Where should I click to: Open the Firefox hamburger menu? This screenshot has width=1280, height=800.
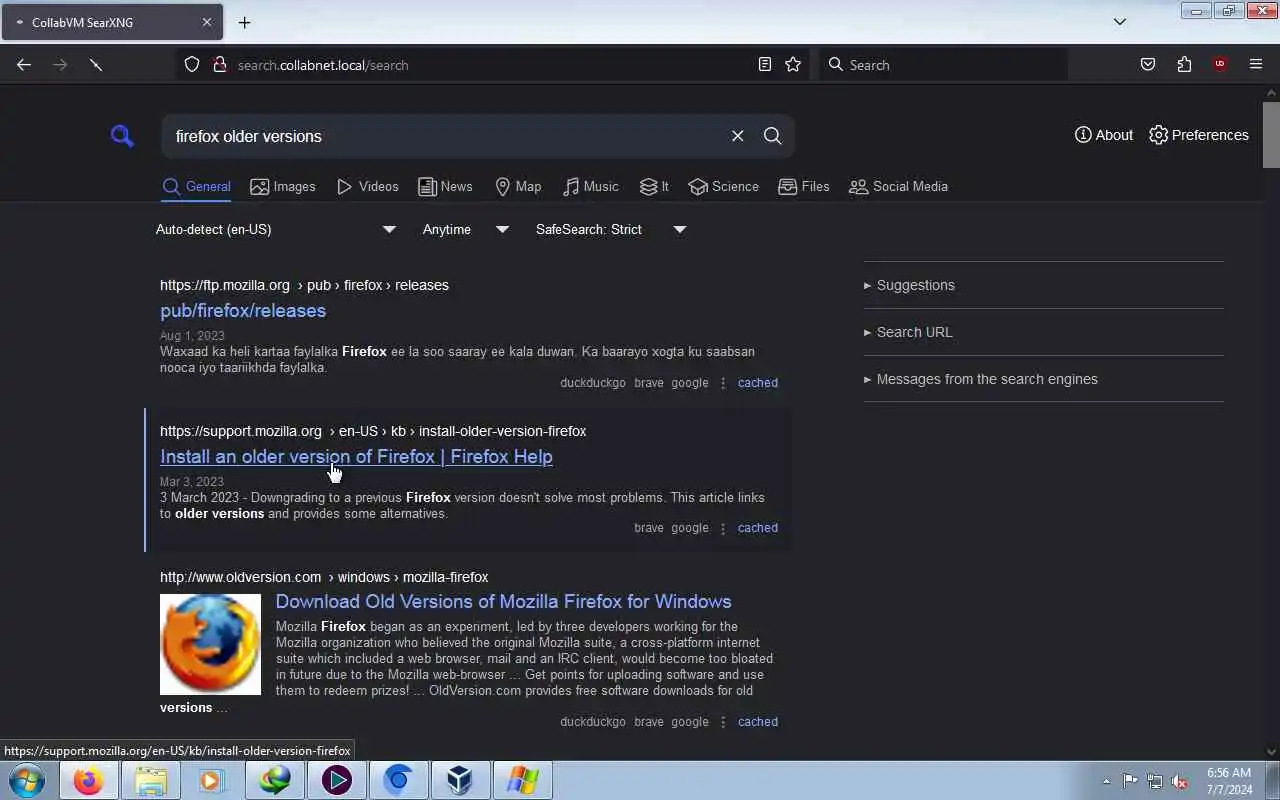1256,64
